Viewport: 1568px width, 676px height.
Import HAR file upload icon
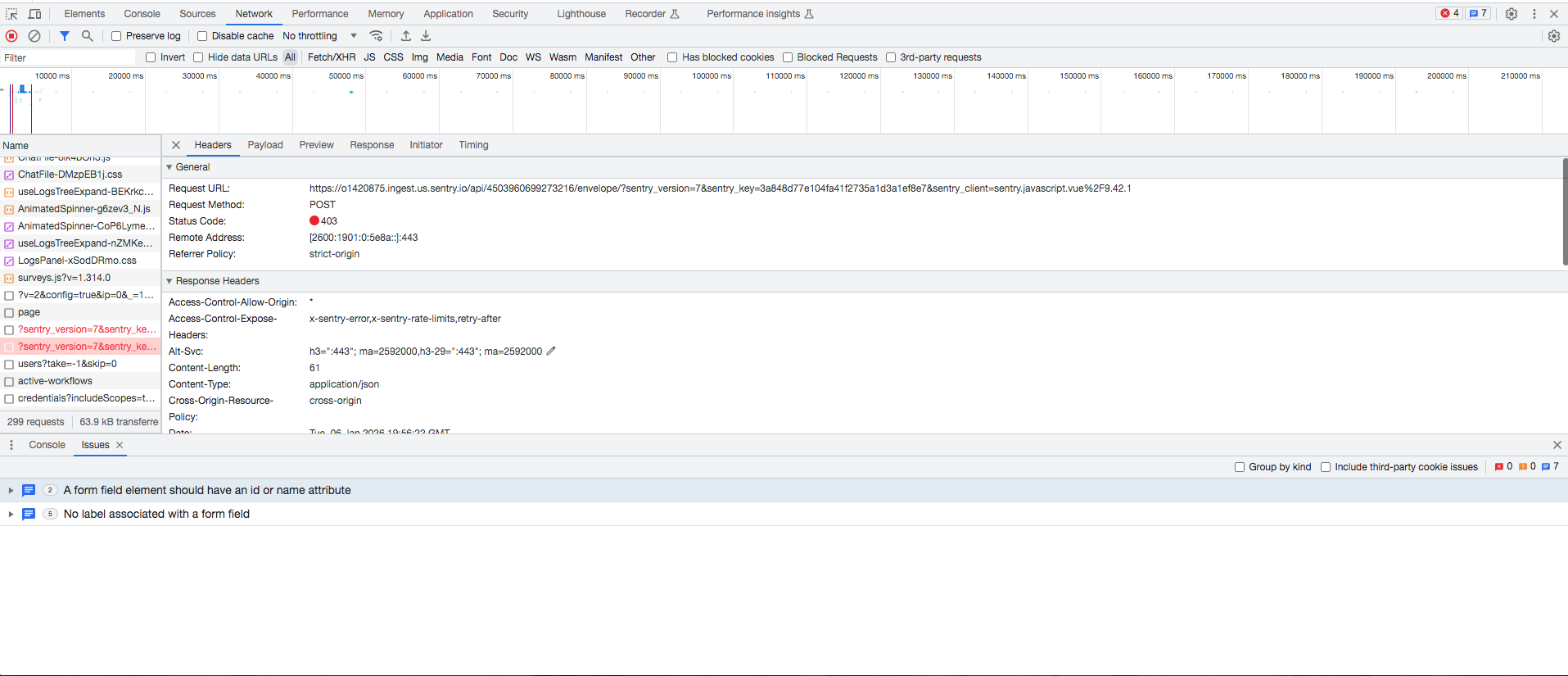(x=406, y=36)
